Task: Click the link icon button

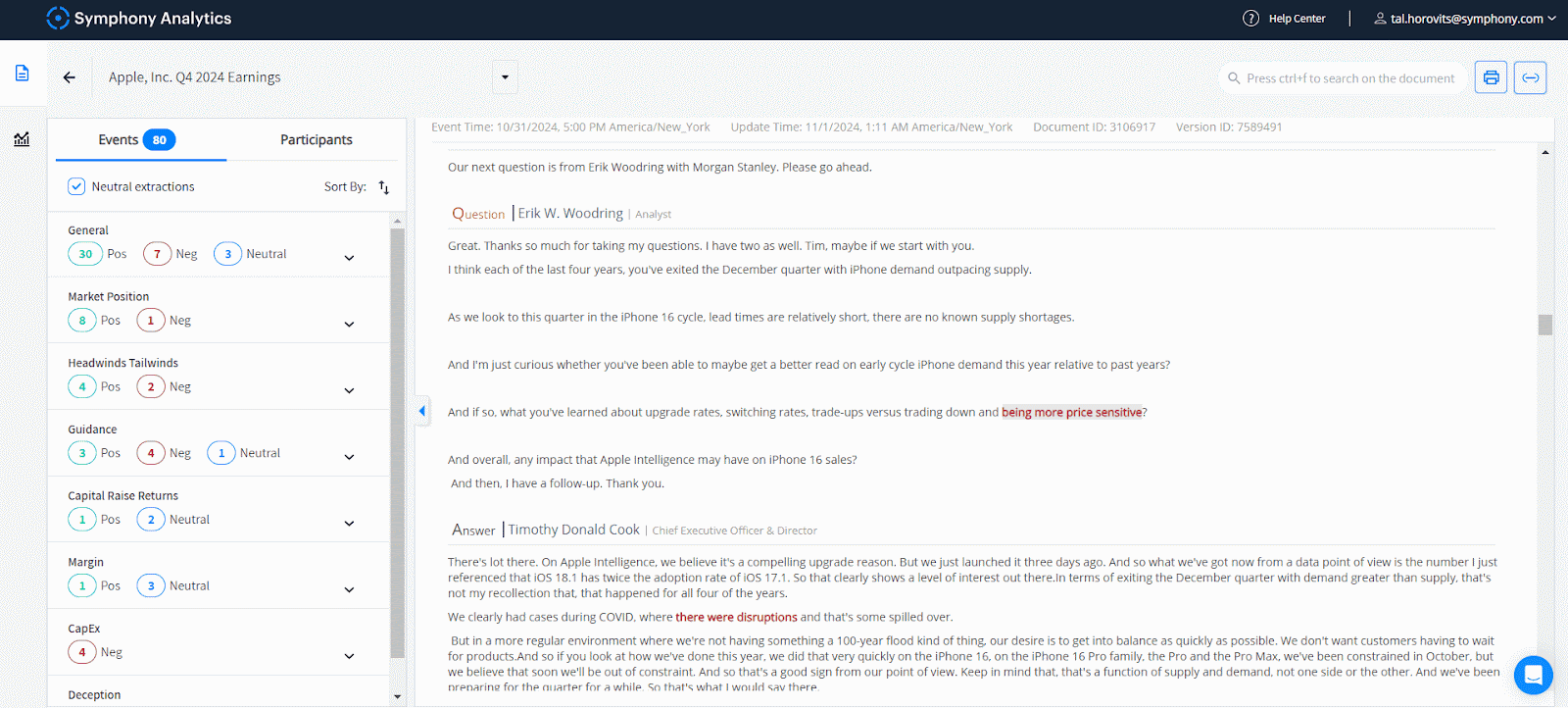Action: coord(1530,77)
